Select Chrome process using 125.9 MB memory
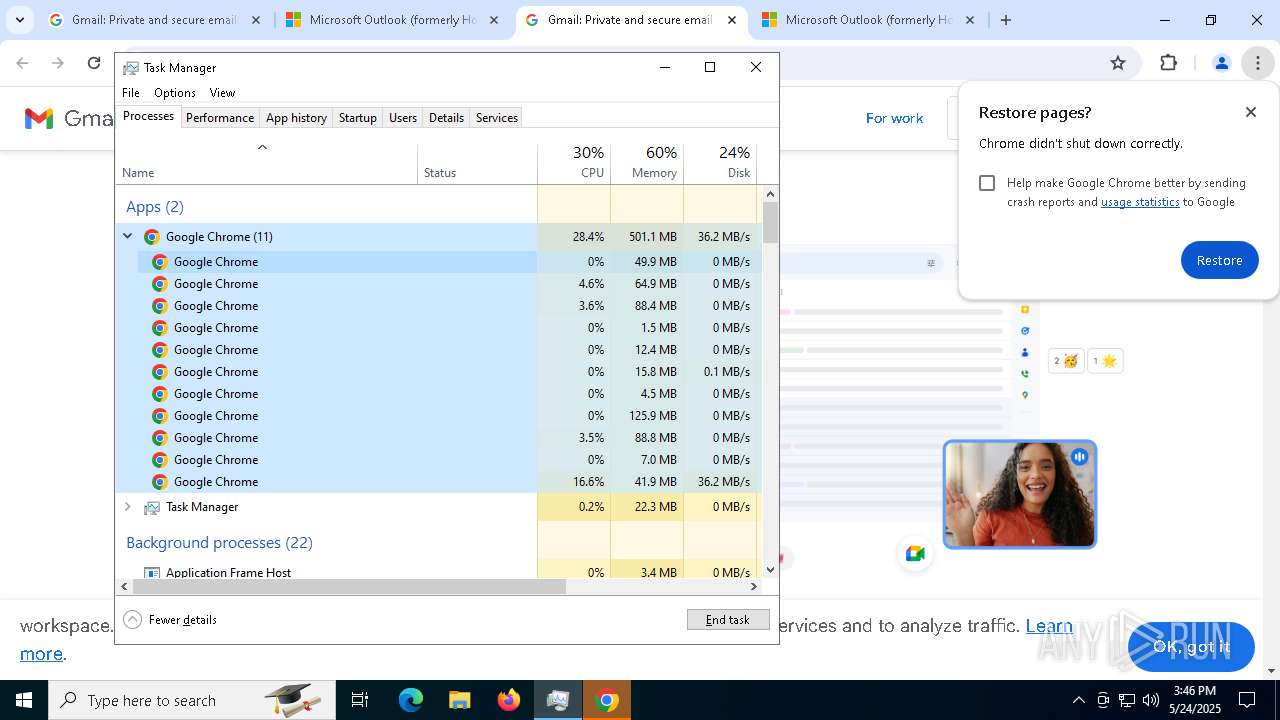The width and height of the screenshot is (1280, 720). click(x=438, y=416)
